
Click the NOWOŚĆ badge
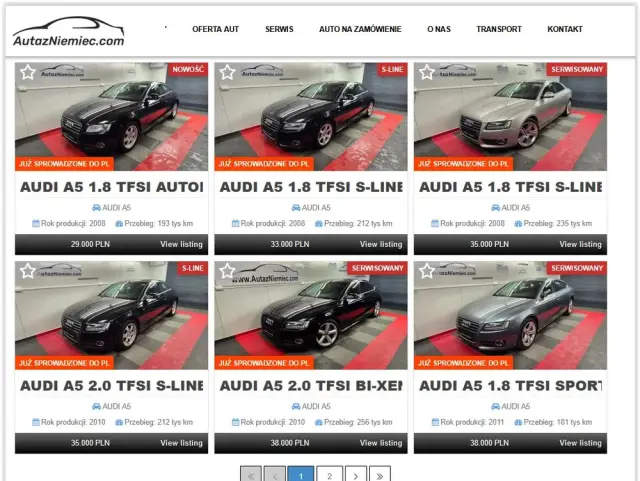(x=188, y=69)
